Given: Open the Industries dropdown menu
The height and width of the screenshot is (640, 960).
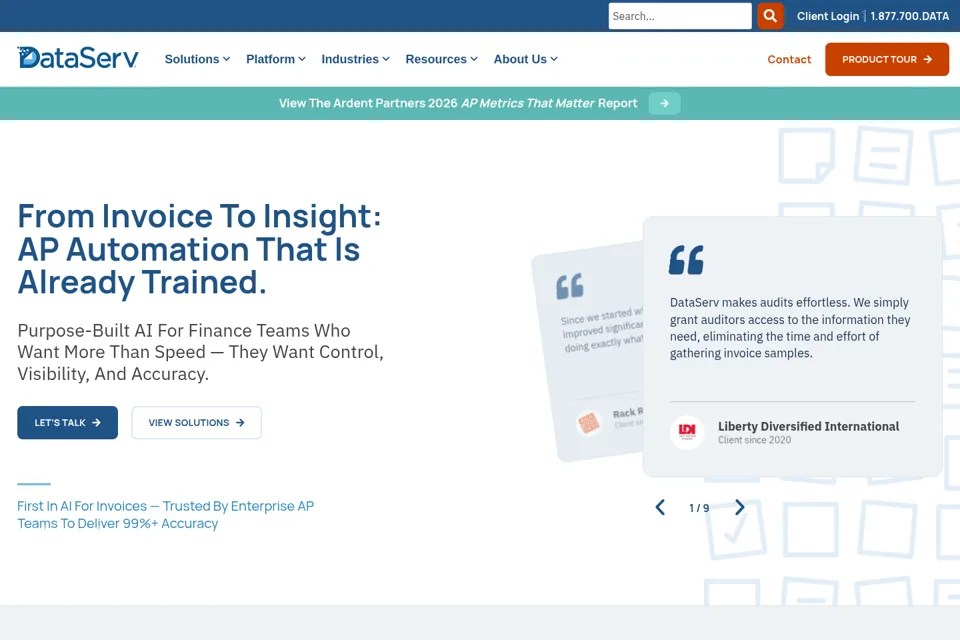Looking at the screenshot, I should click(355, 59).
